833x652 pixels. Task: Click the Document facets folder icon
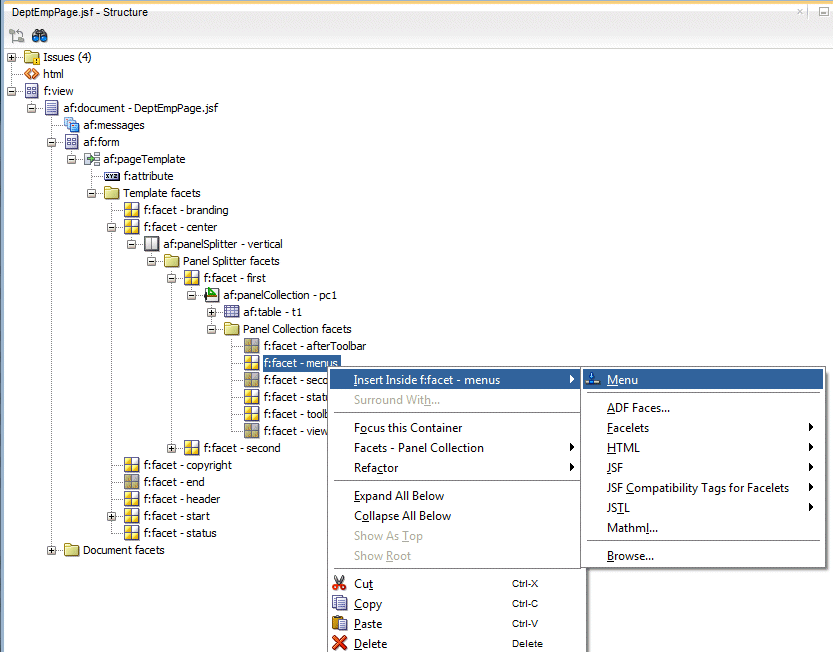point(72,549)
